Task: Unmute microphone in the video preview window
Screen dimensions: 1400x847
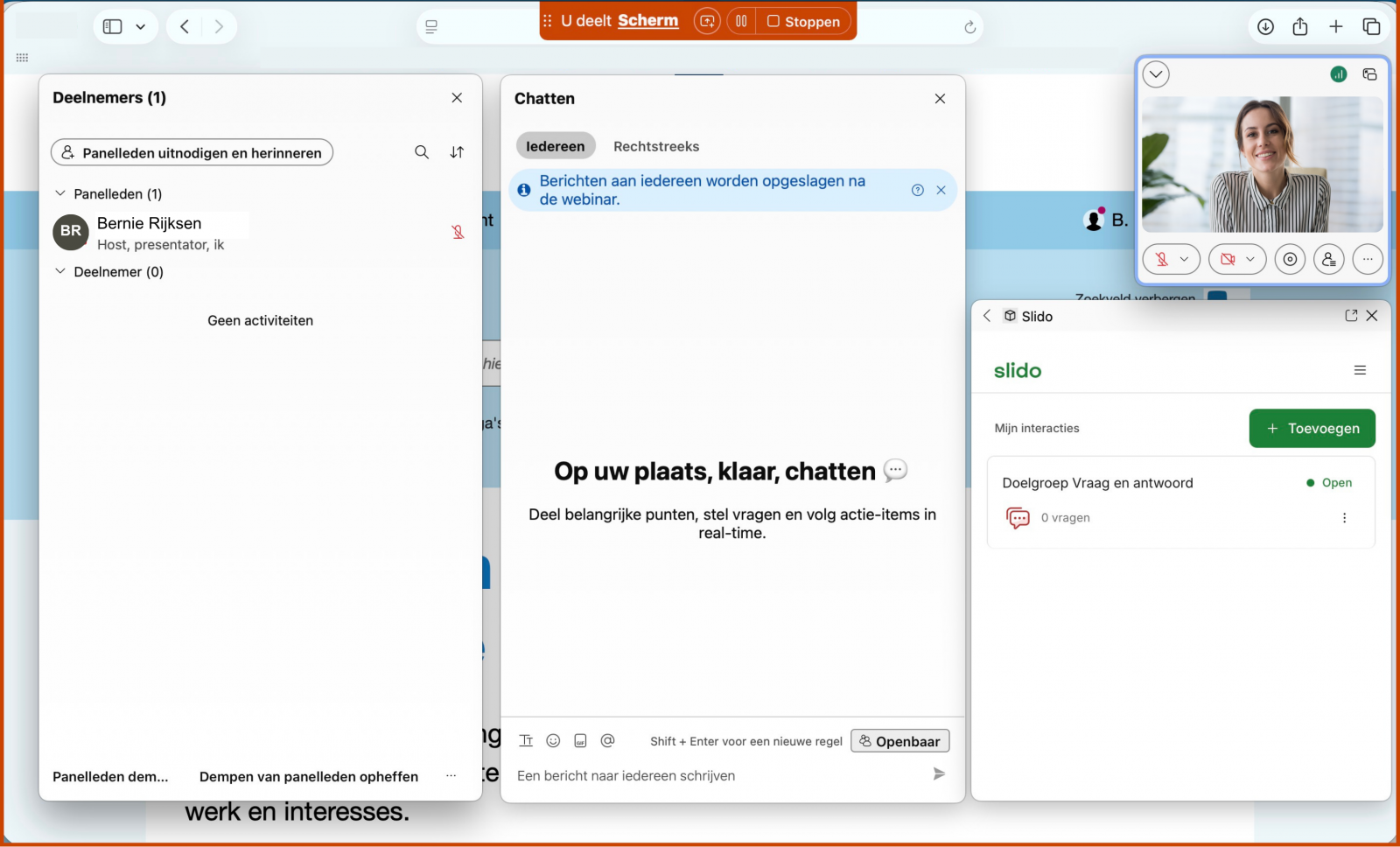Action: pyautogui.click(x=1162, y=259)
